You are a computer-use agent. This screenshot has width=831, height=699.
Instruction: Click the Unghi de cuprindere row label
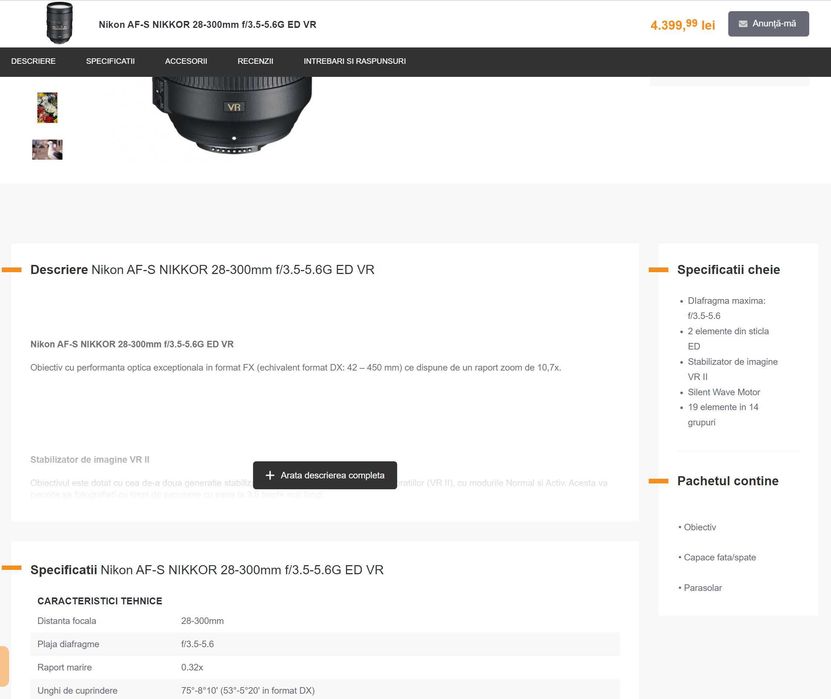(77, 691)
